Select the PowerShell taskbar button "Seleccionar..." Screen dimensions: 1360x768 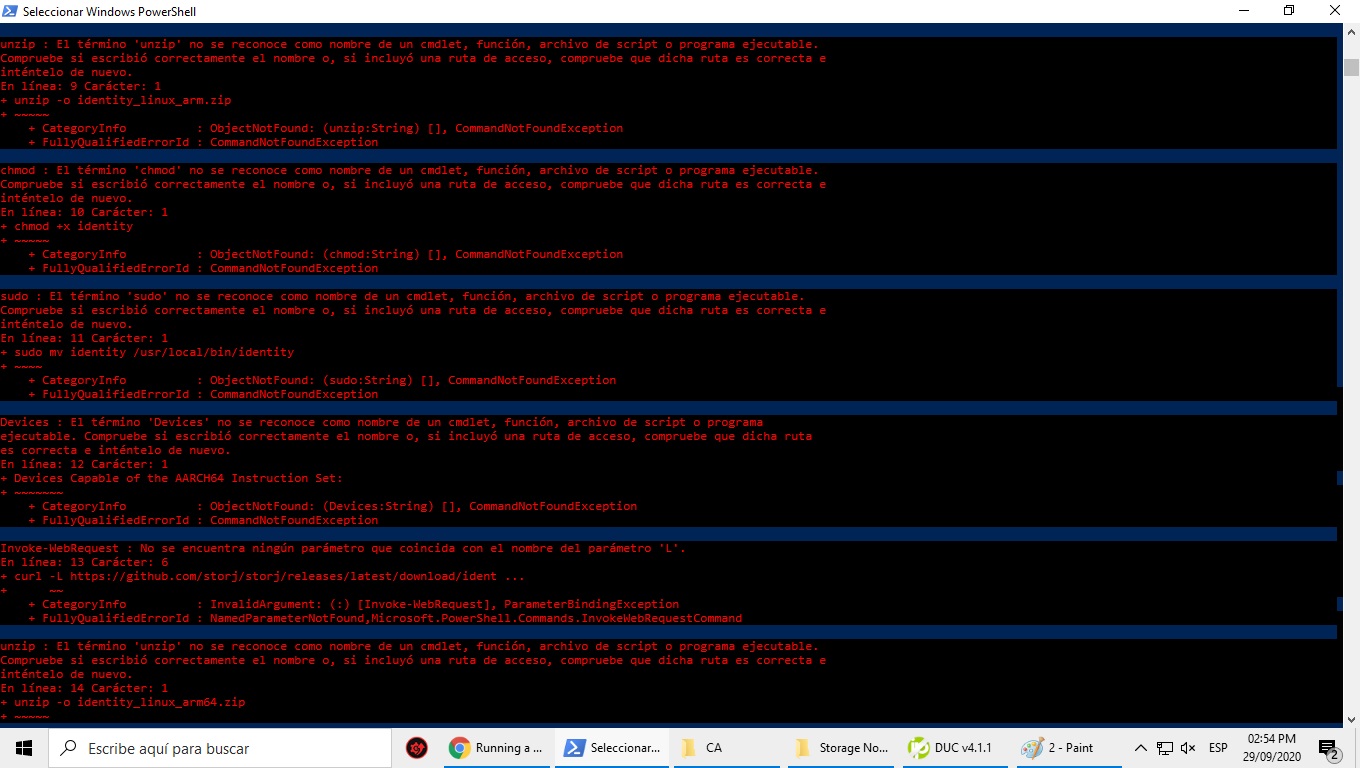611,747
